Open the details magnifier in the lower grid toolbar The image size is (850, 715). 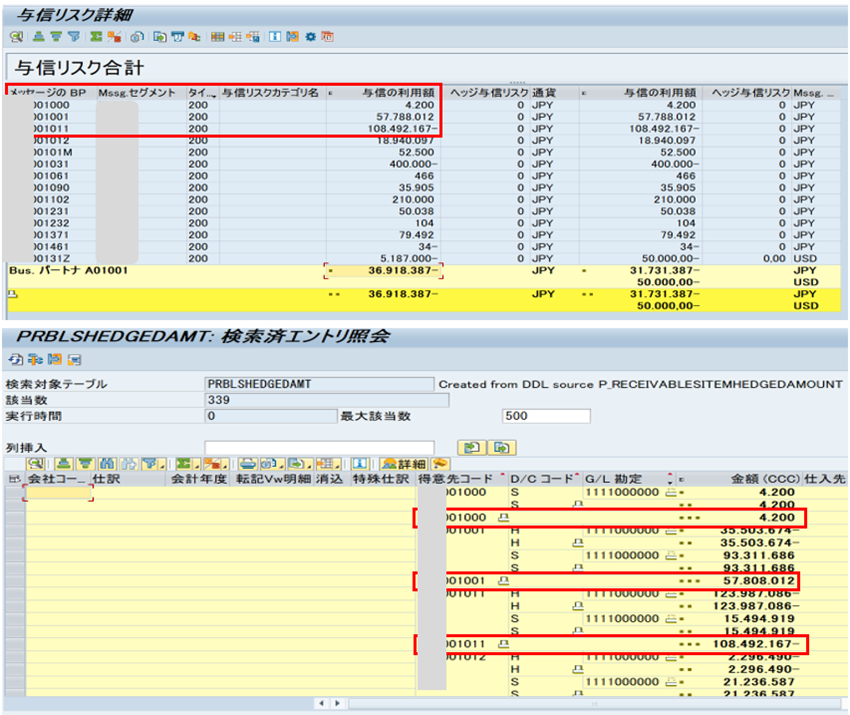pyautogui.click(x=35, y=464)
